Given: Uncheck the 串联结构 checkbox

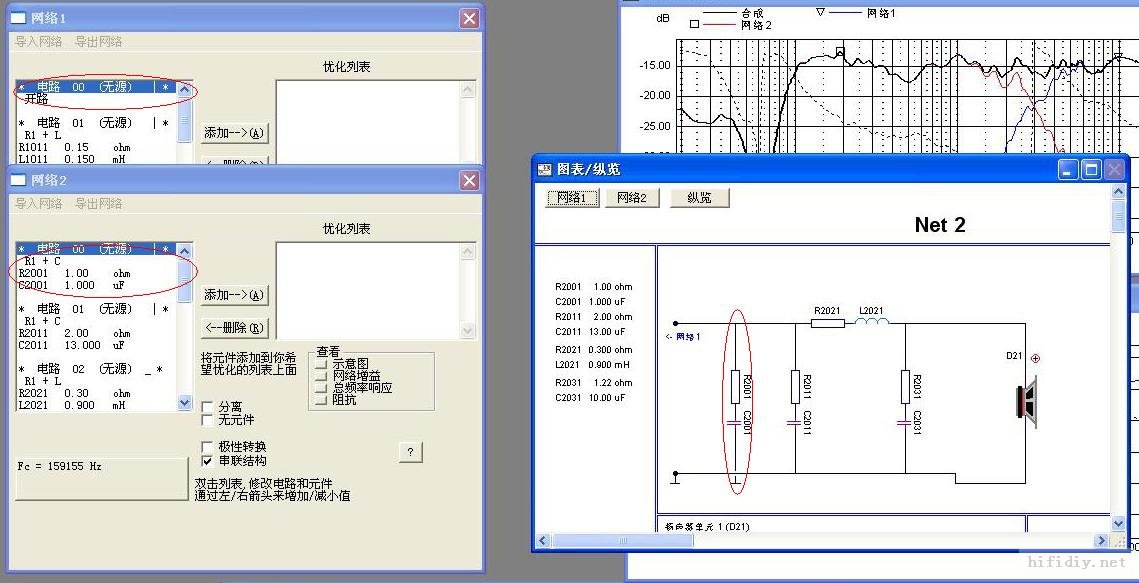Looking at the screenshot, I should coord(208,461).
